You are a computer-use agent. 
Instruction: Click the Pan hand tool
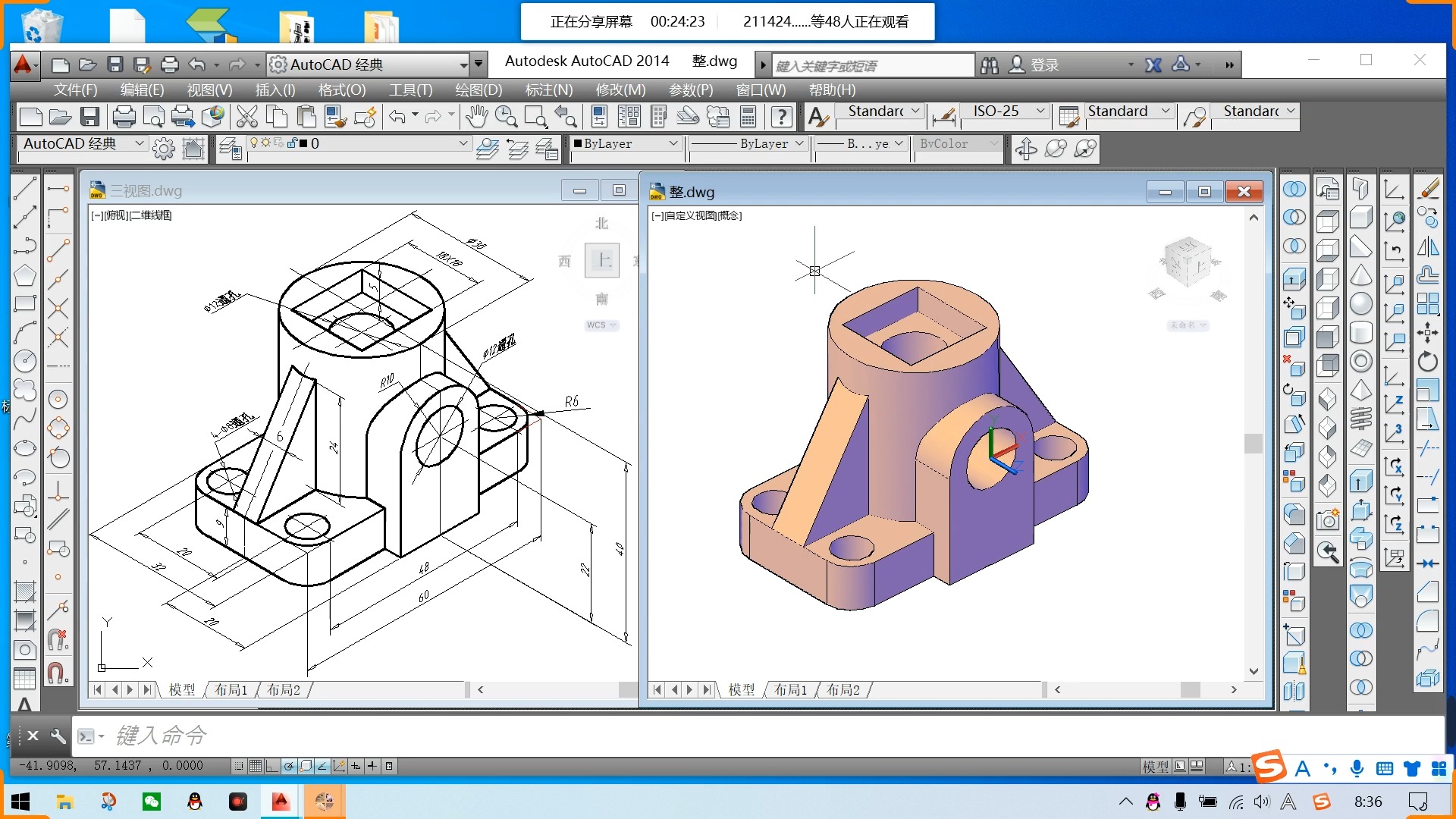[476, 117]
